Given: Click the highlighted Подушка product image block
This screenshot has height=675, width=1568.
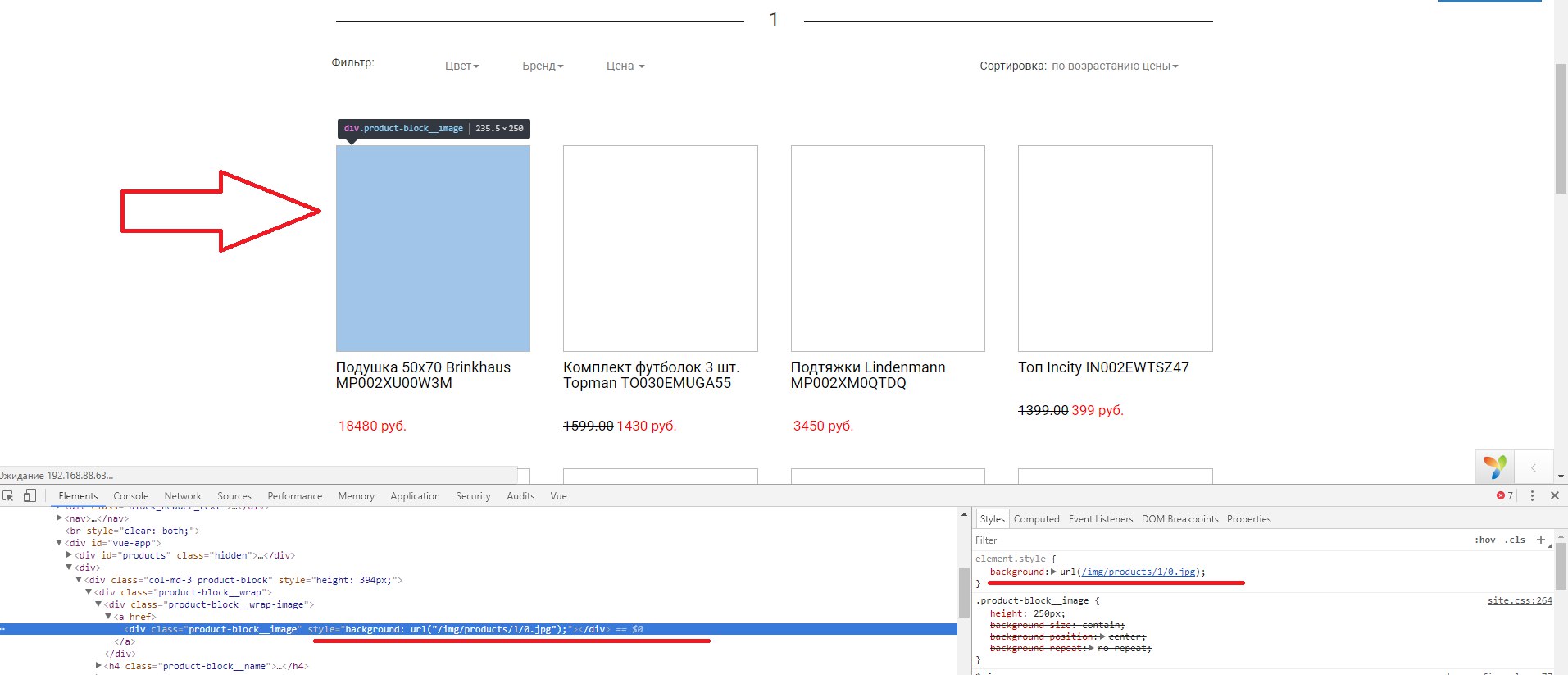Looking at the screenshot, I should pos(433,249).
